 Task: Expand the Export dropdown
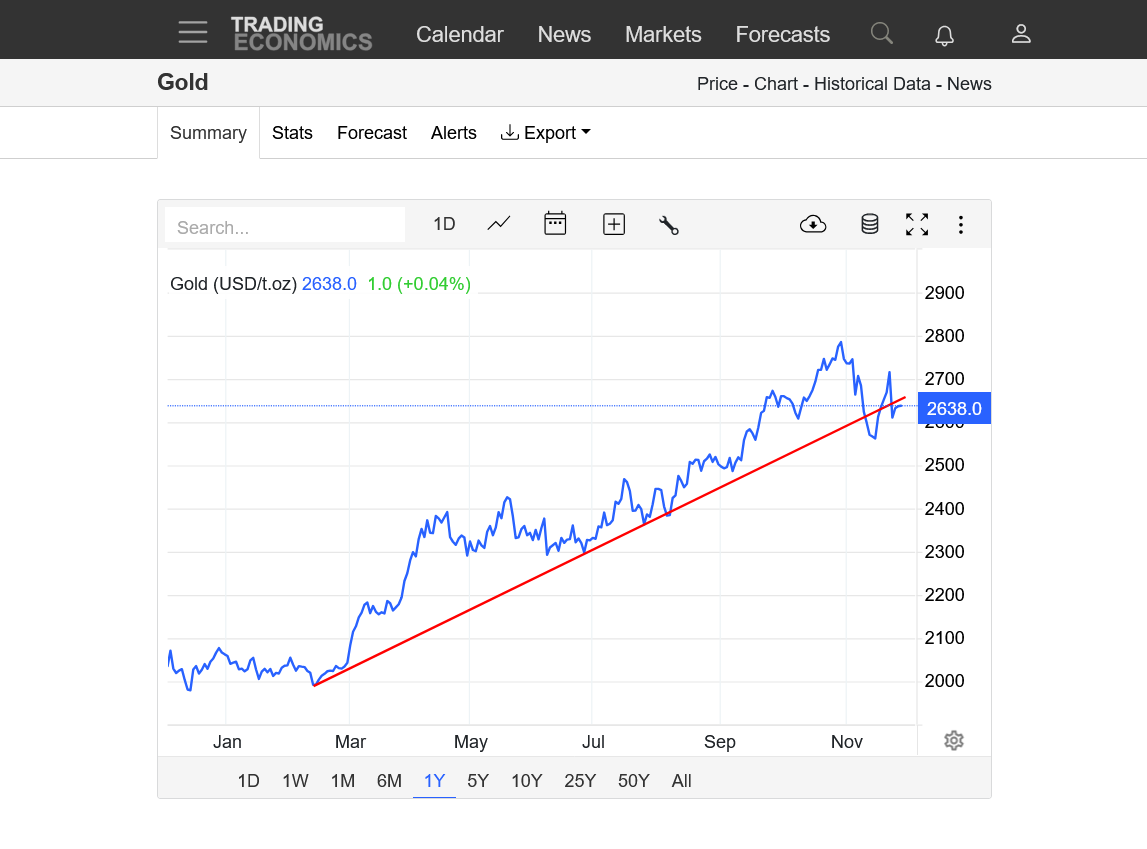(x=546, y=133)
